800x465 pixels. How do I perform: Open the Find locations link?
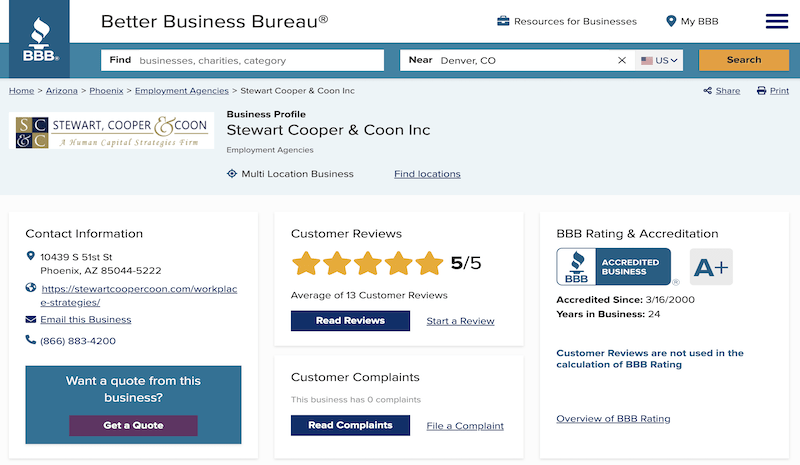427,174
